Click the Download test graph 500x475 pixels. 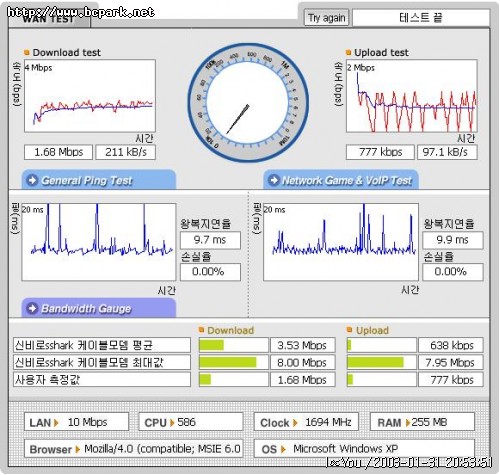tap(90, 96)
